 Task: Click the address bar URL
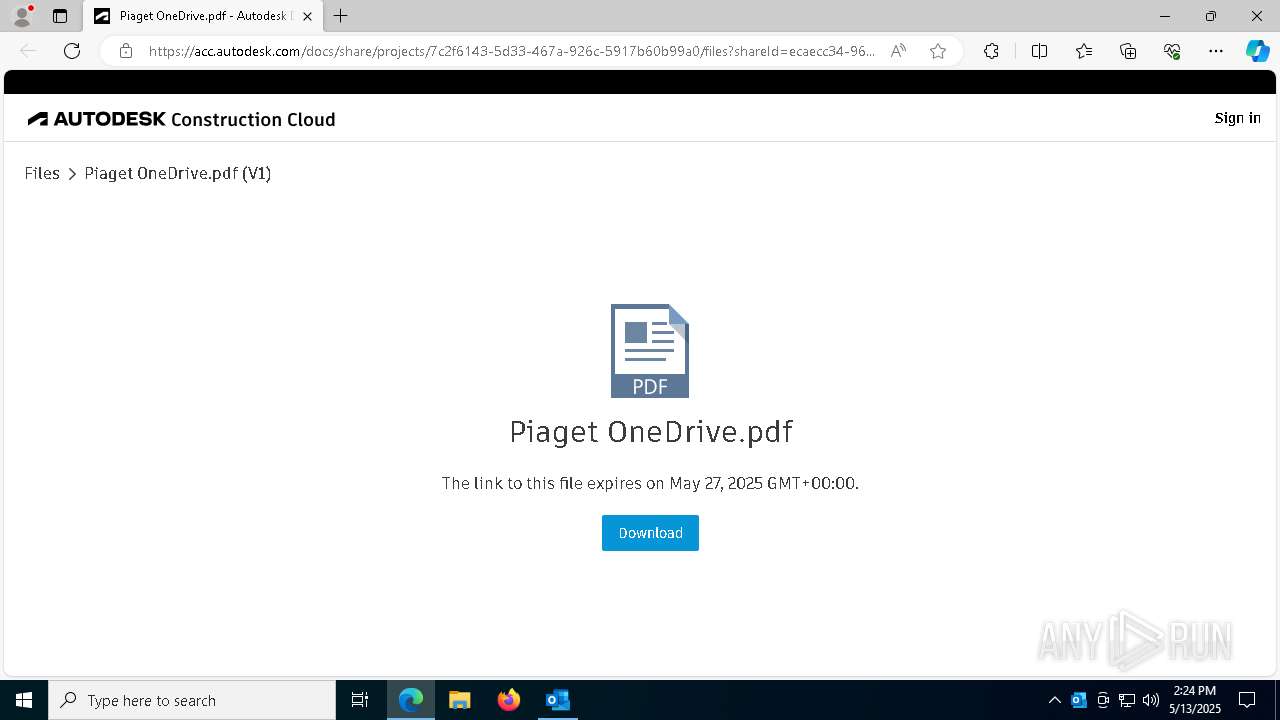pyautogui.click(x=512, y=51)
